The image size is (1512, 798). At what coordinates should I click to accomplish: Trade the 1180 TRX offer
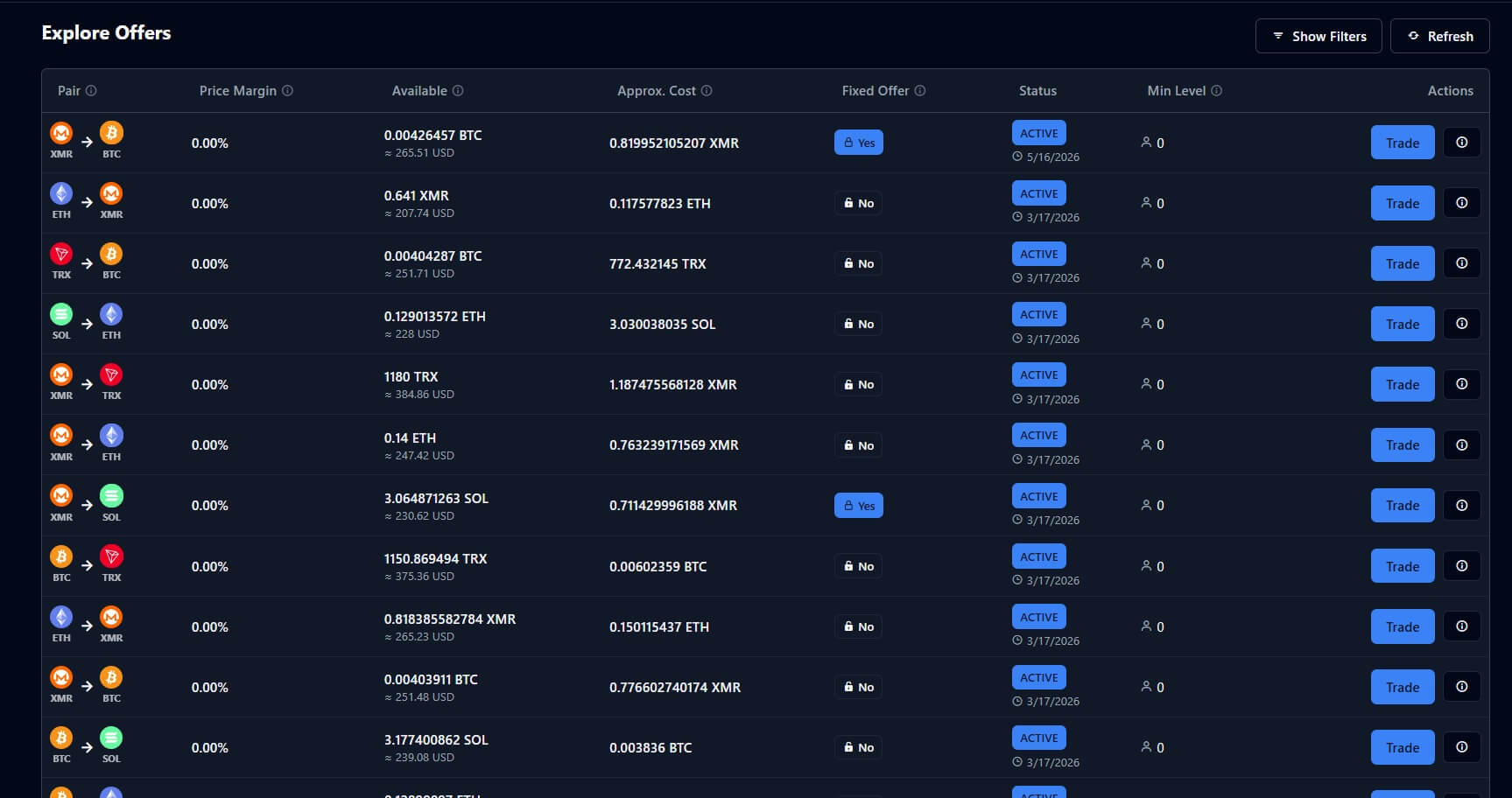tap(1403, 384)
